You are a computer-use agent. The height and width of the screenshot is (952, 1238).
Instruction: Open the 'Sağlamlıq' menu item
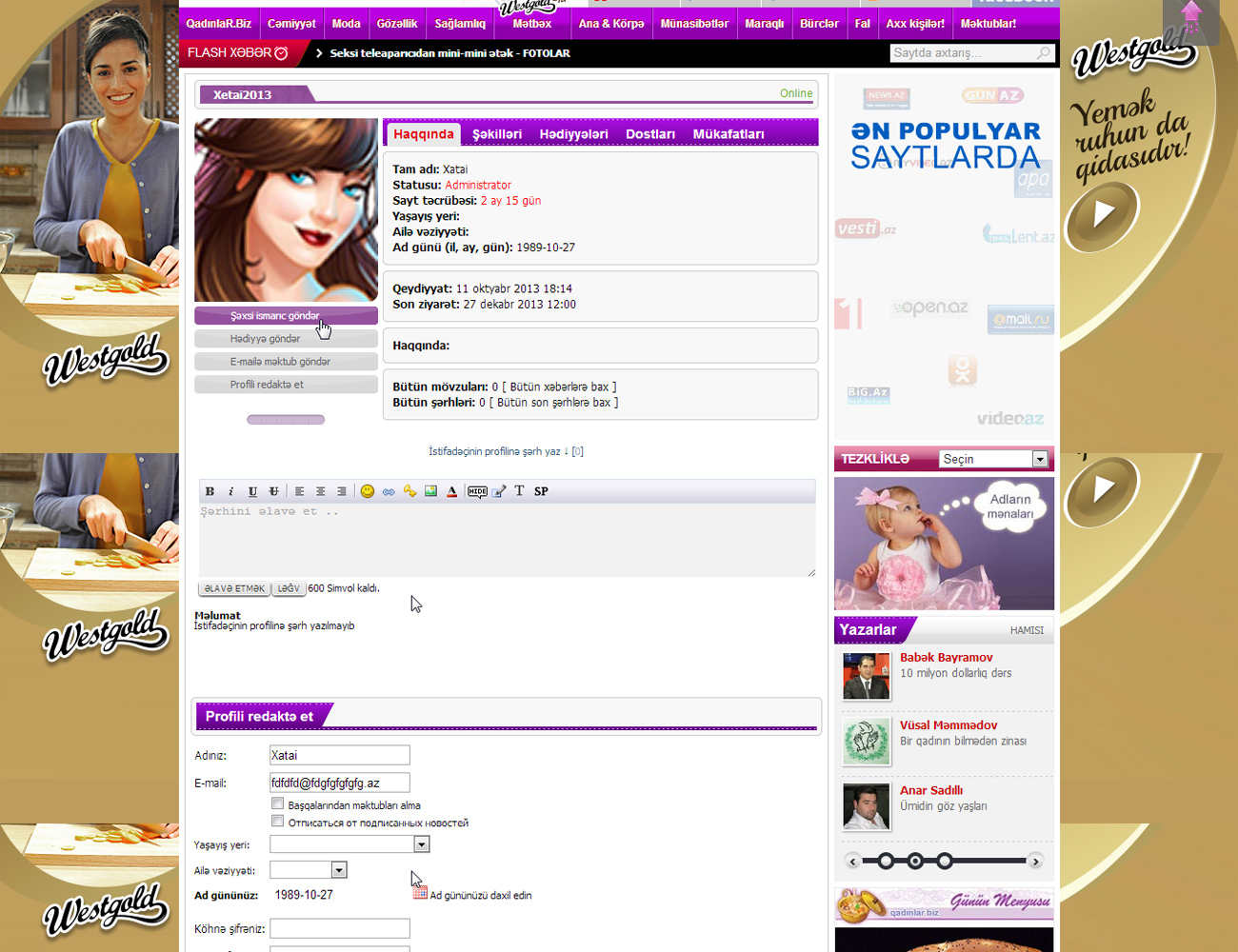pyautogui.click(x=460, y=24)
